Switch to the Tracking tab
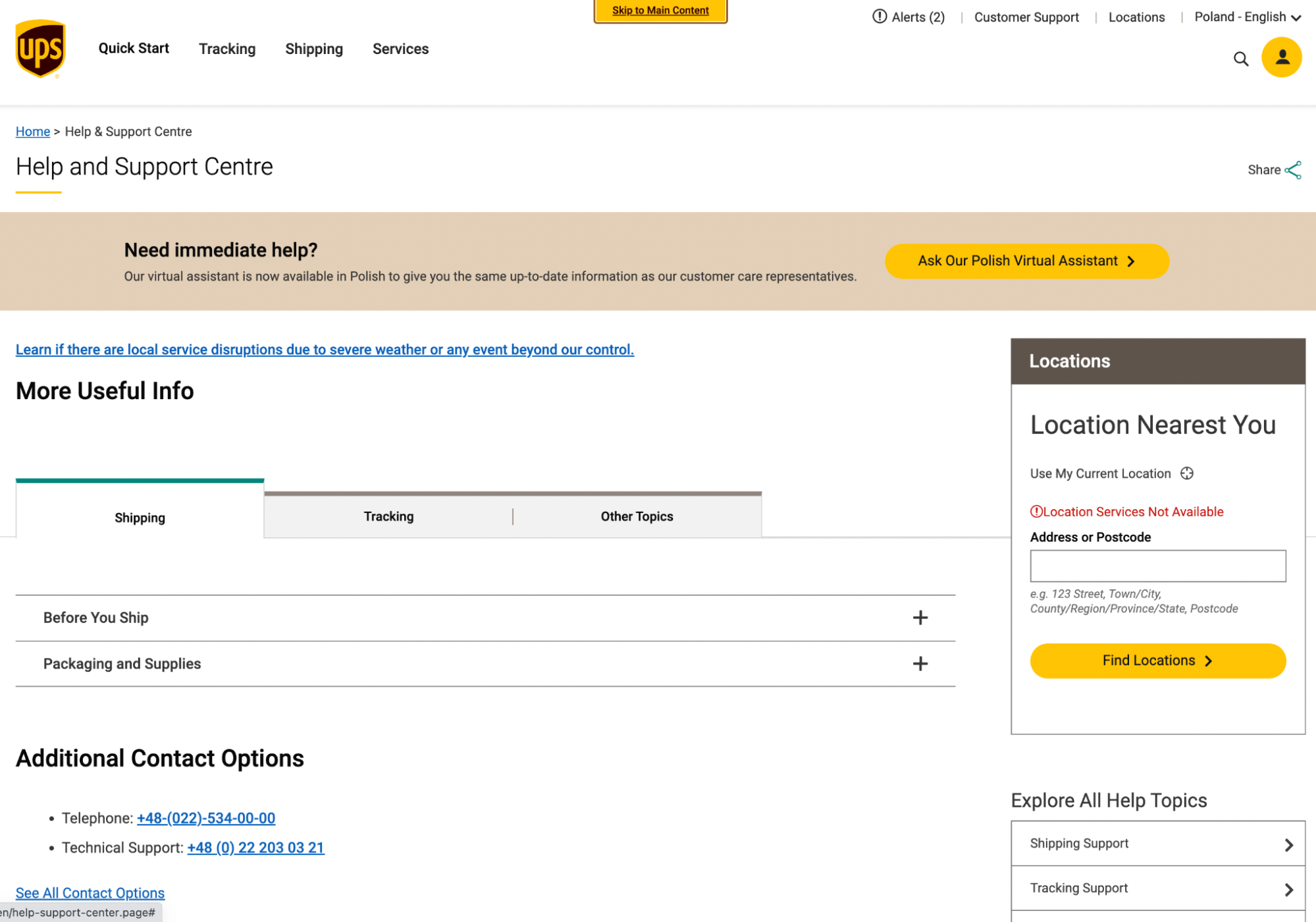Viewport: 1316px width, 922px height. tap(388, 516)
